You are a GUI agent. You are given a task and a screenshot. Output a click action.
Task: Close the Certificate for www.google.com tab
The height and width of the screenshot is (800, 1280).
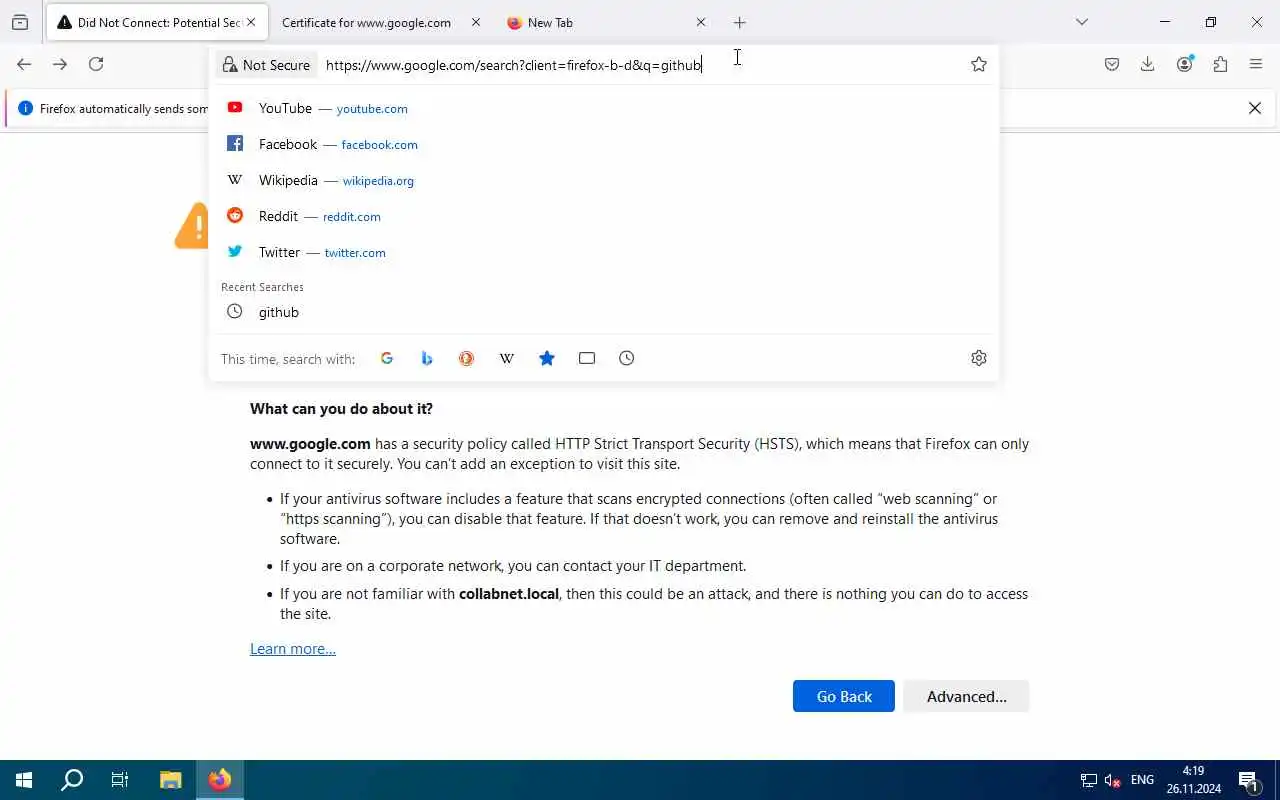[476, 22]
